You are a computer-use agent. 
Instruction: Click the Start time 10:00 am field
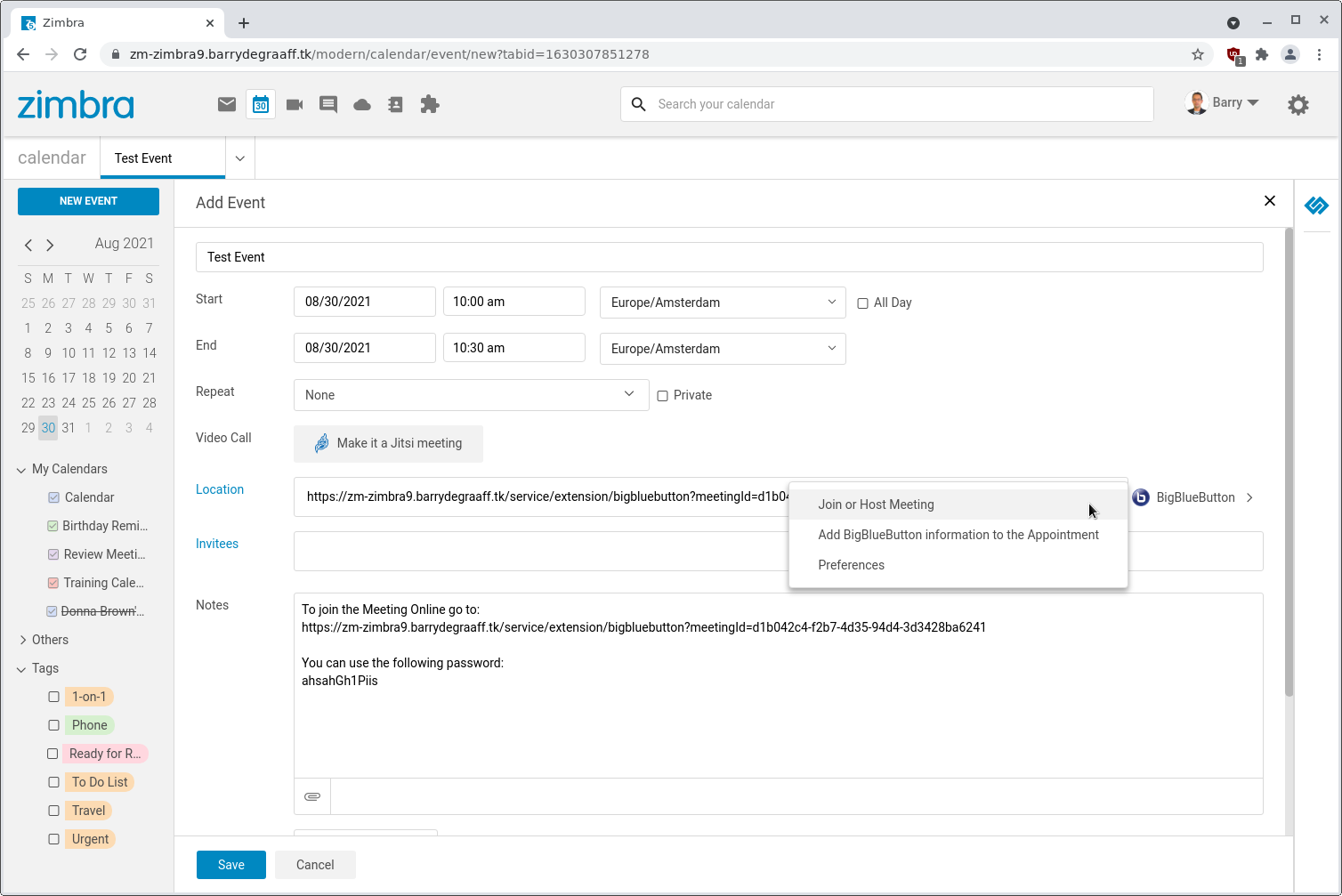click(x=514, y=302)
